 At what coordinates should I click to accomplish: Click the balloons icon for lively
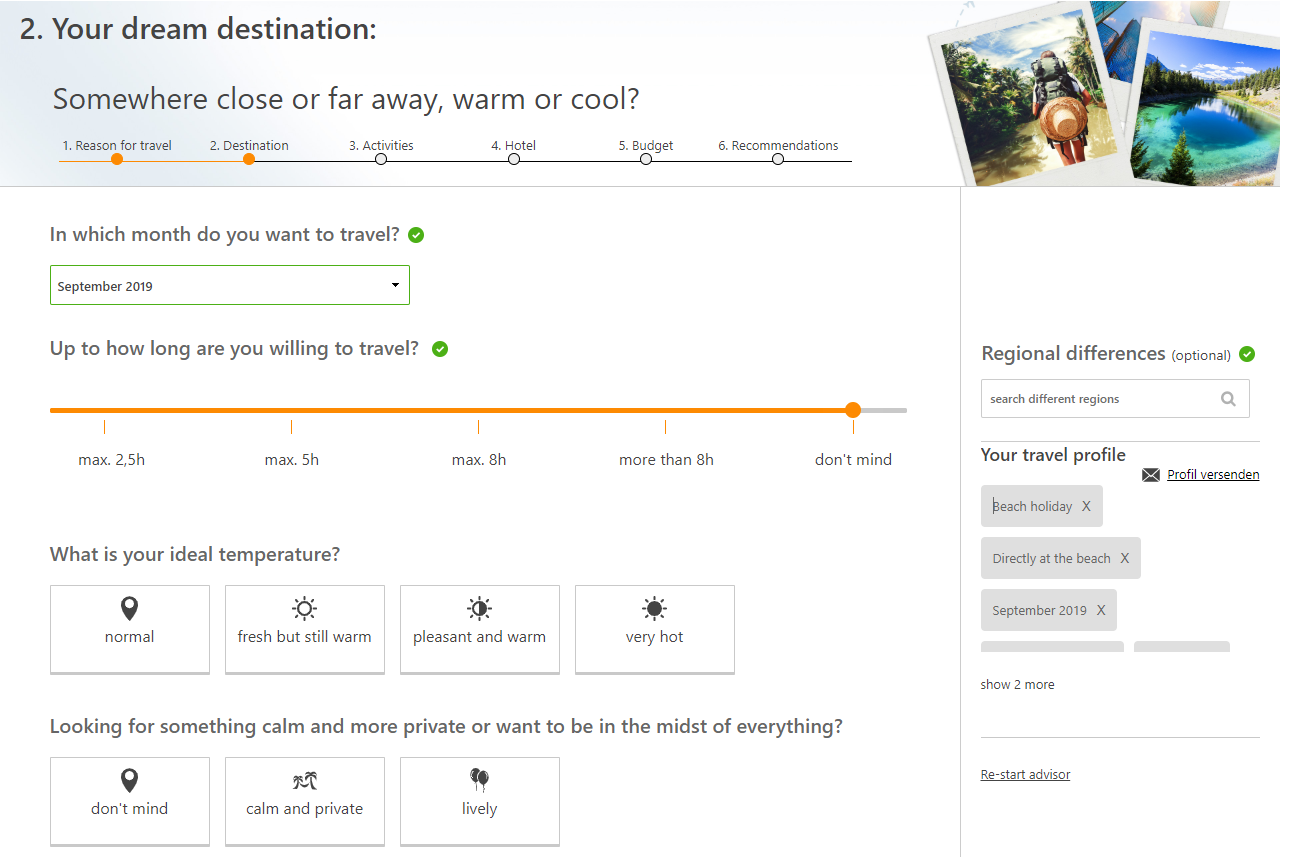click(479, 780)
